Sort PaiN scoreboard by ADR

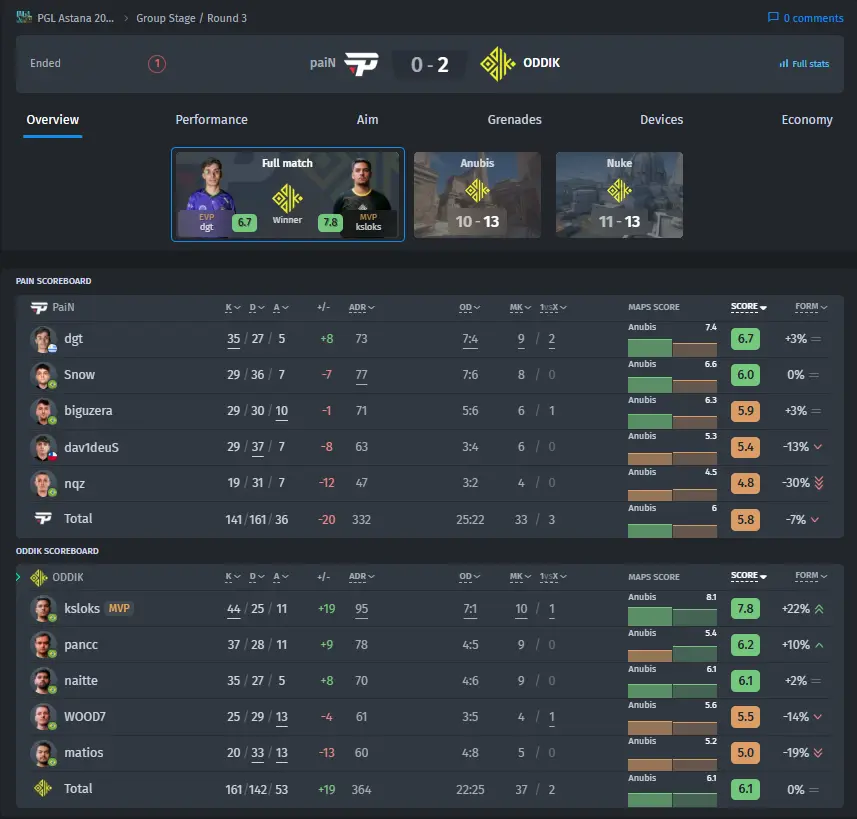362,307
